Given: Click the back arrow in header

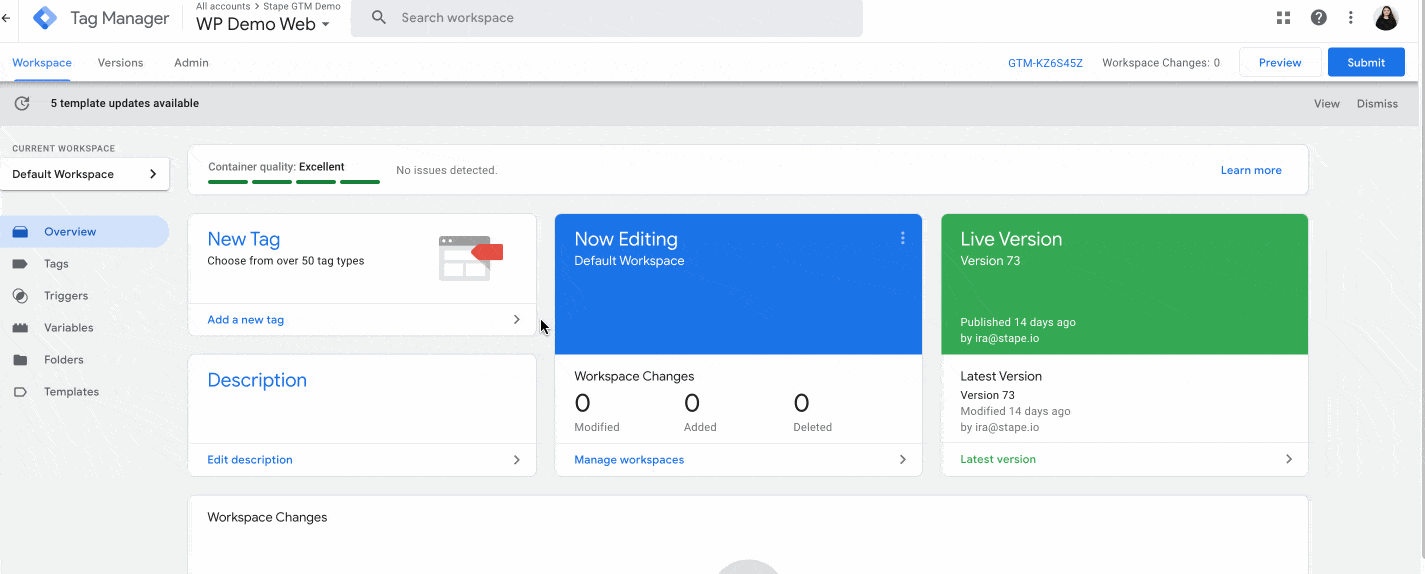Looking at the screenshot, I should click(x=7, y=18).
